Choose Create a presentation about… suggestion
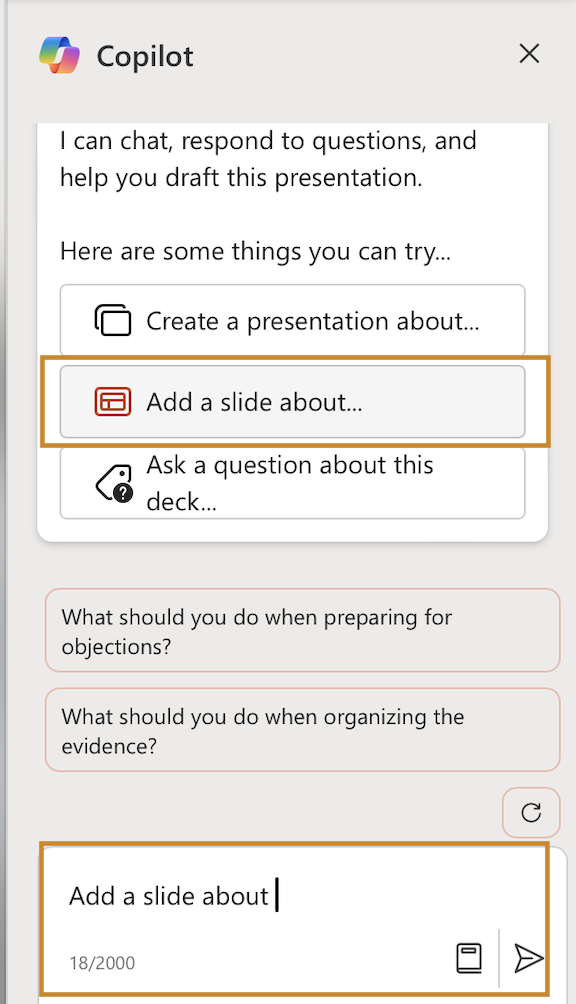The image size is (576, 1004). tap(292, 320)
